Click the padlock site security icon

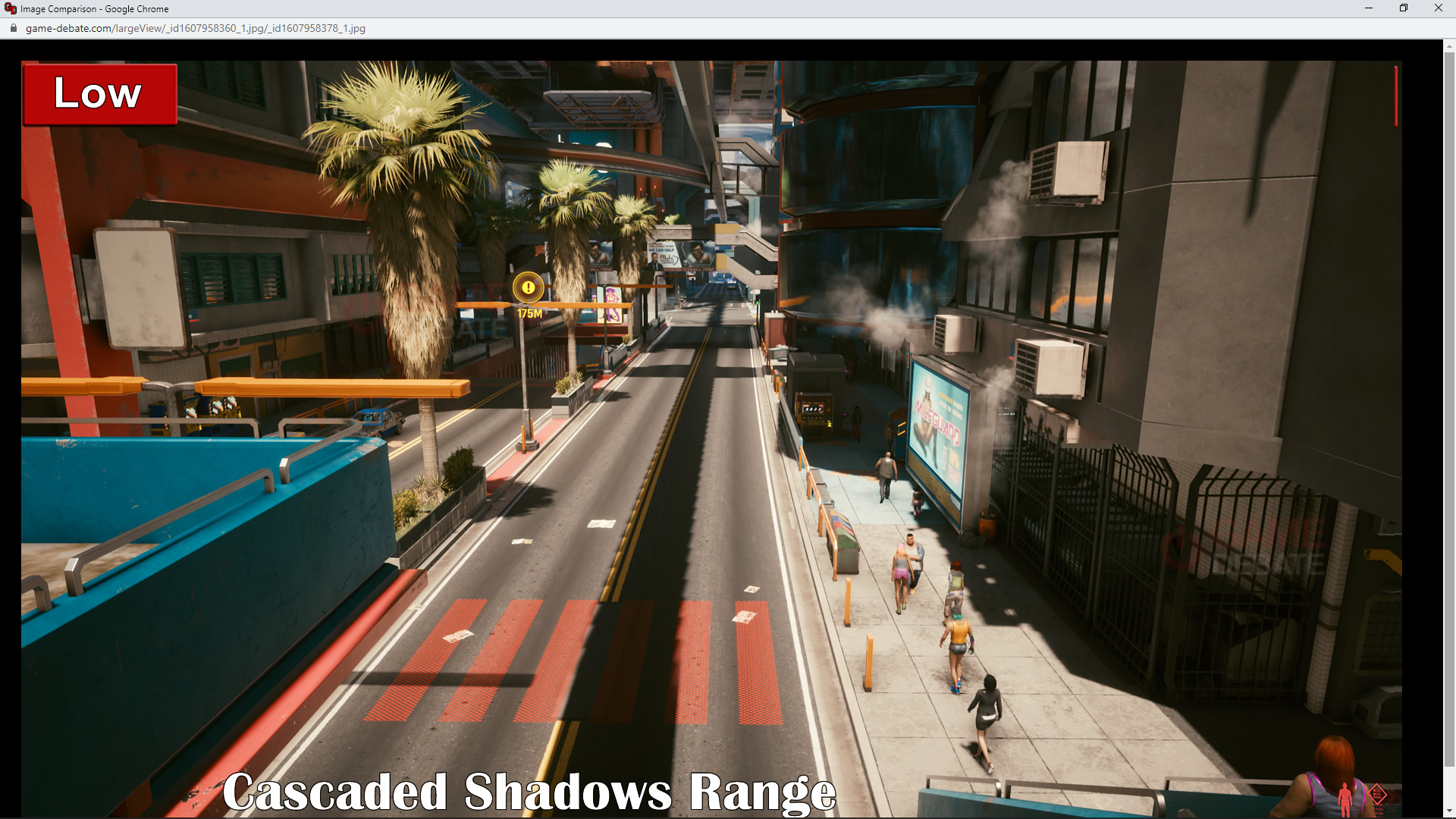(x=13, y=28)
